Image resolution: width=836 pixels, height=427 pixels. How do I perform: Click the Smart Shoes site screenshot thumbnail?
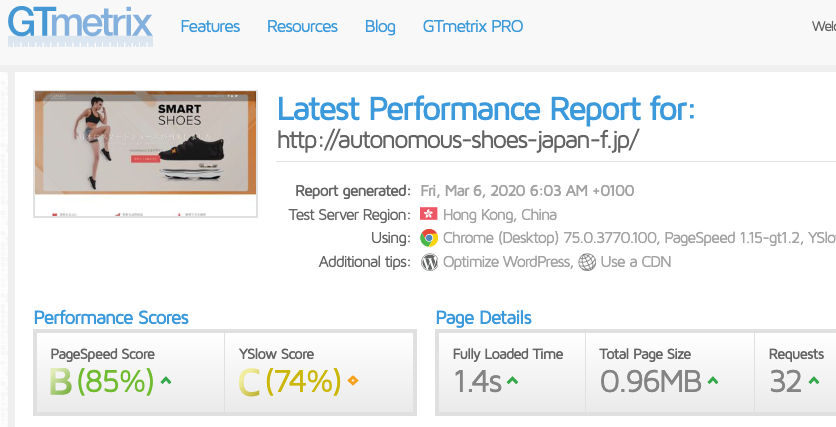(x=146, y=154)
